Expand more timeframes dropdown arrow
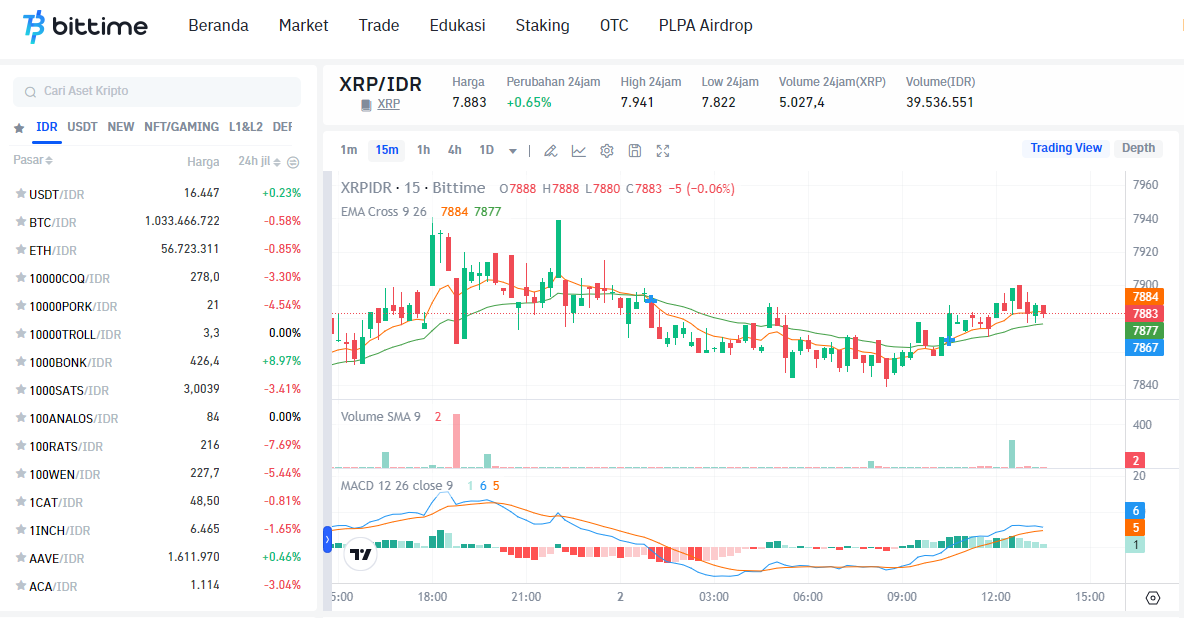This screenshot has width=1184, height=618. 513,151
